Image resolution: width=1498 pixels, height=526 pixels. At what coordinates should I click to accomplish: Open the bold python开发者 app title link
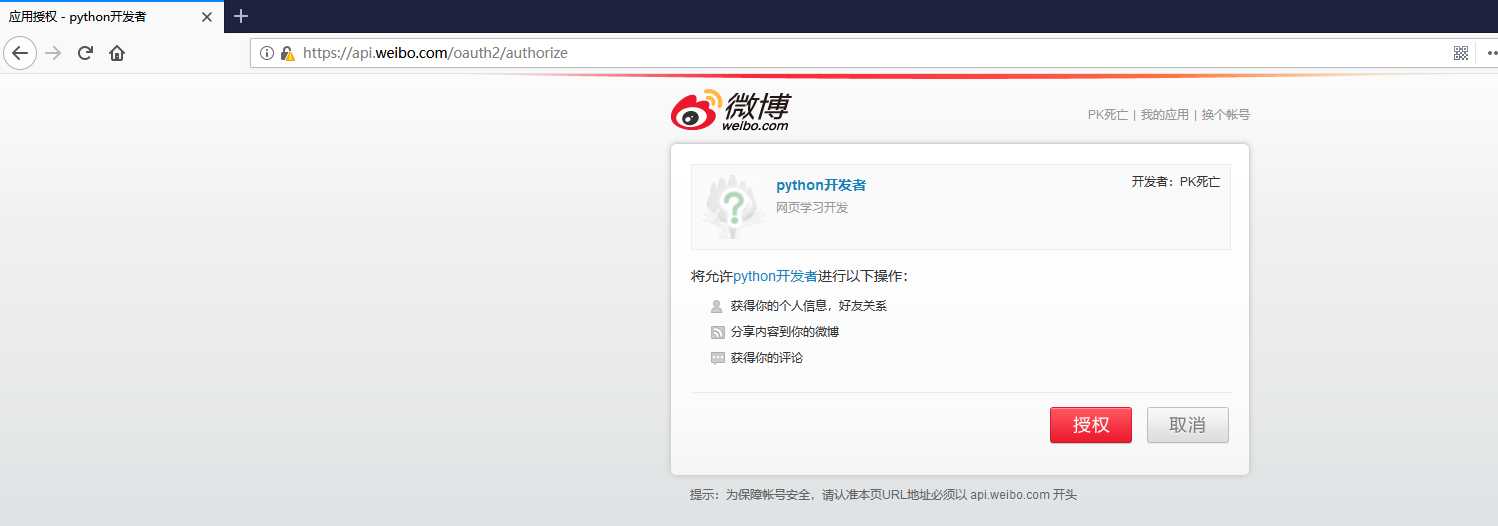click(x=821, y=185)
